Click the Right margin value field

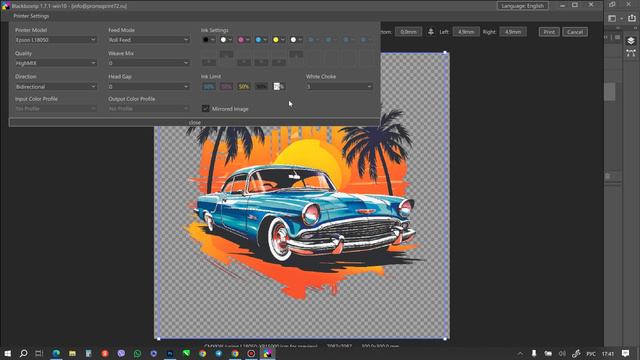(x=513, y=32)
